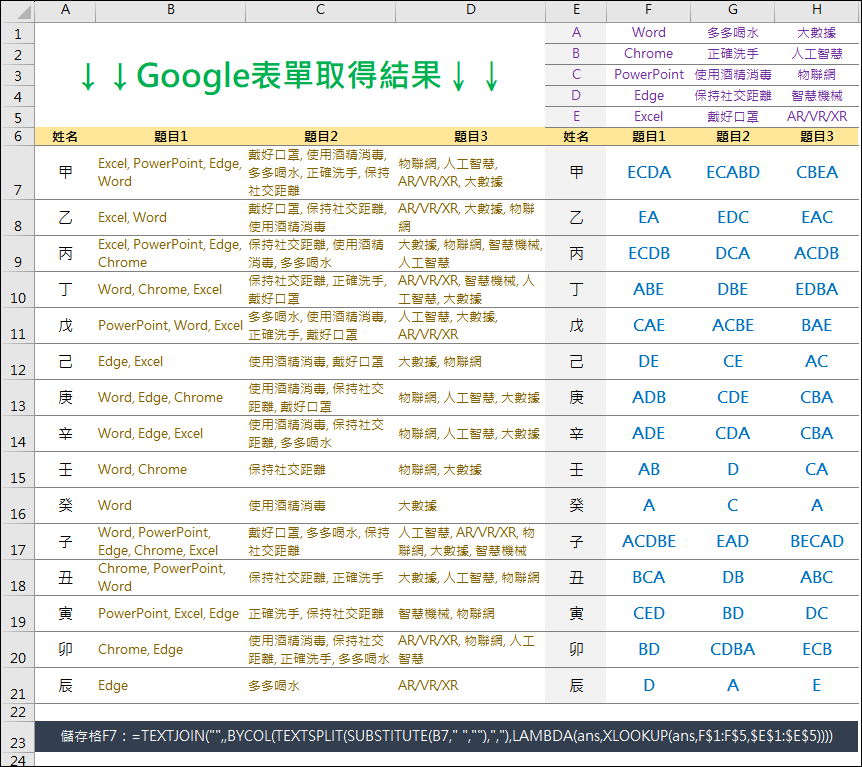Click cell G7 showing ECABD
Image resolution: width=862 pixels, height=767 pixels.
[x=733, y=173]
